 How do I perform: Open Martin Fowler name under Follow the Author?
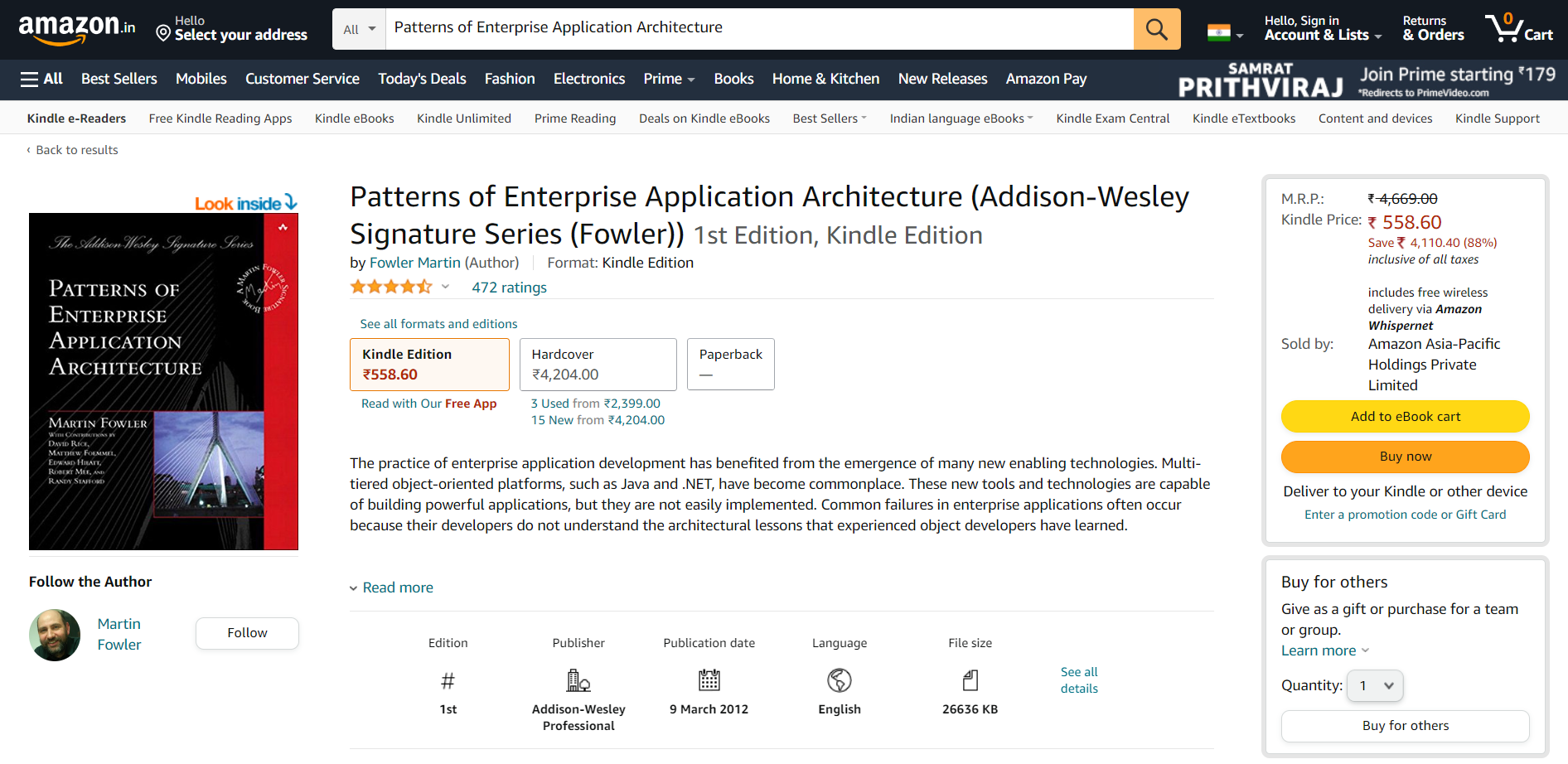coord(119,634)
